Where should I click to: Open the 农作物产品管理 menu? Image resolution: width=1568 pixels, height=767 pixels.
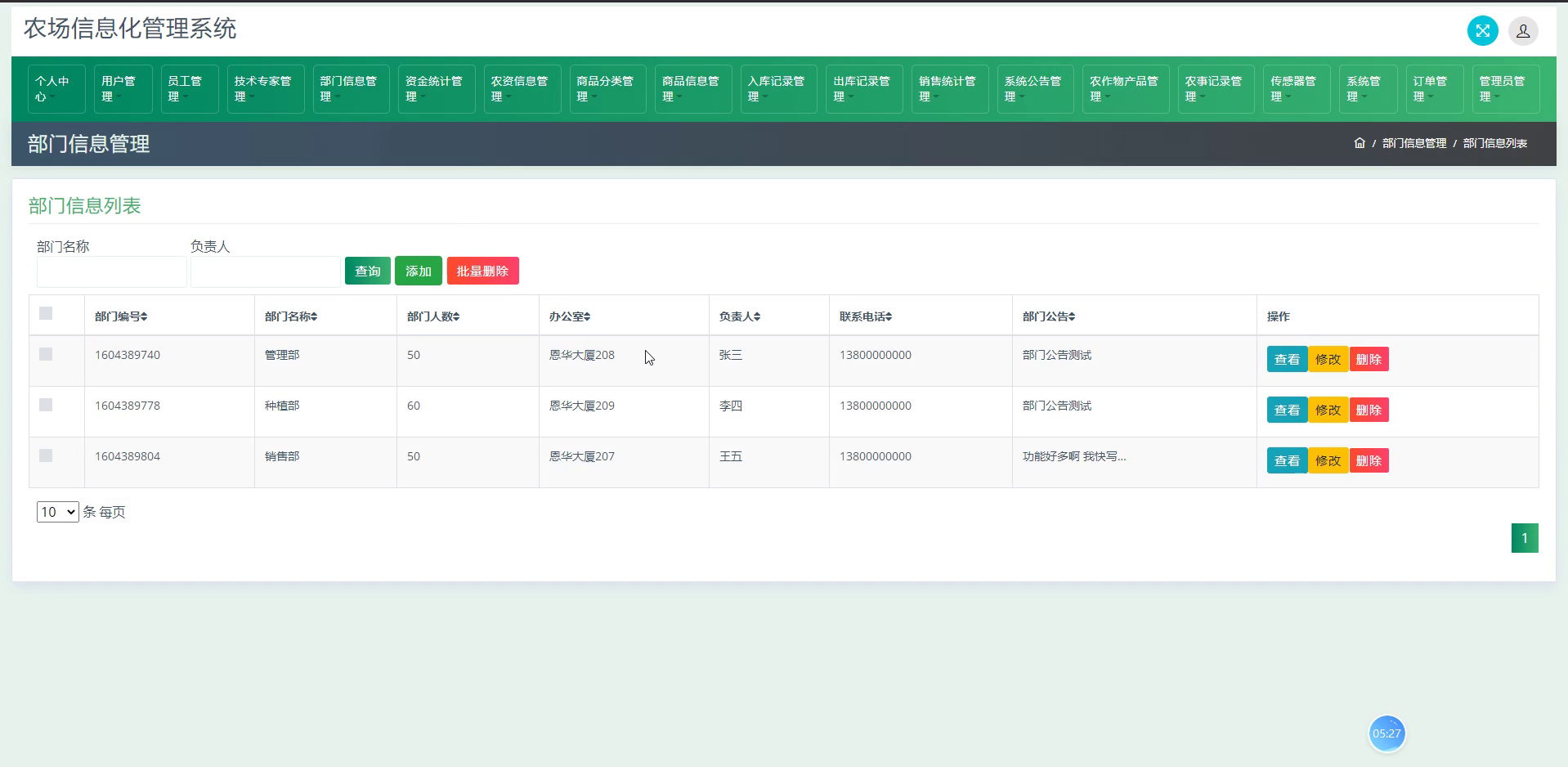point(1126,89)
